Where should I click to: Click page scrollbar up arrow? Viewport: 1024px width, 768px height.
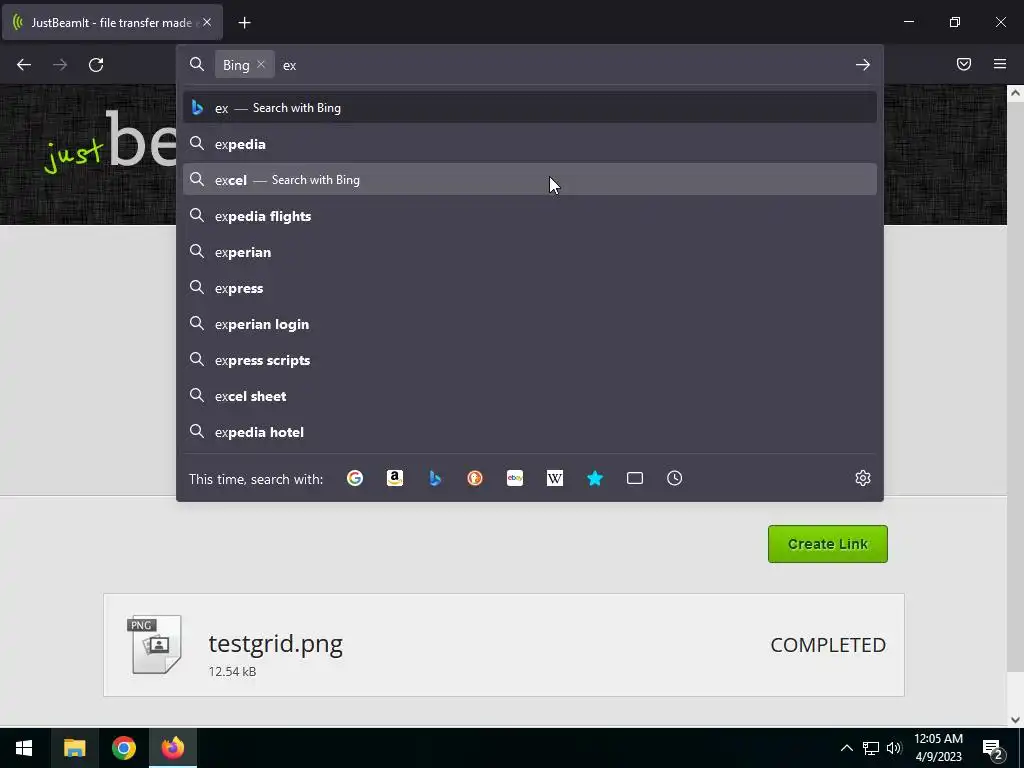(1015, 93)
